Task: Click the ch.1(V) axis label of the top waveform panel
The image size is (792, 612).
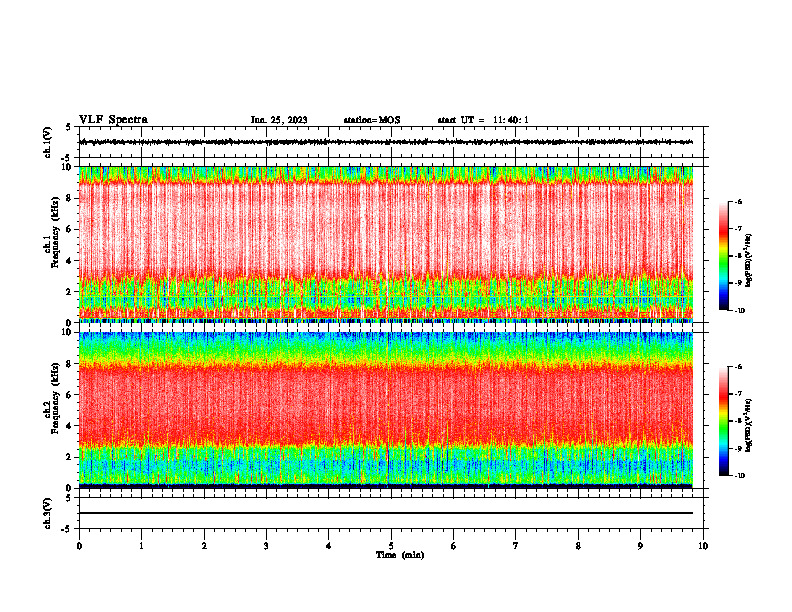Action: click(x=48, y=142)
